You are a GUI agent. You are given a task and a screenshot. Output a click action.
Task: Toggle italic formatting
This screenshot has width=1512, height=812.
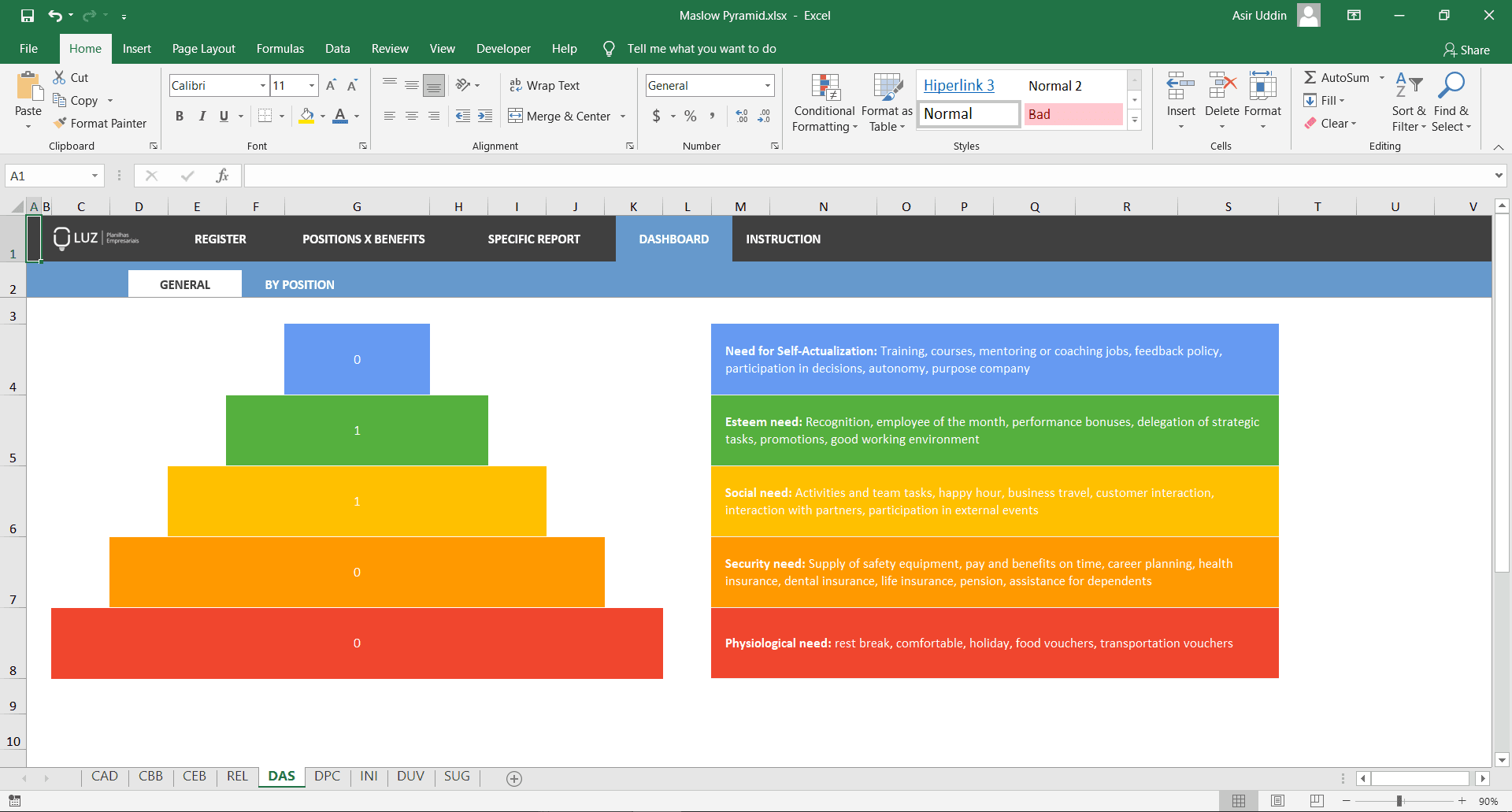tap(202, 116)
